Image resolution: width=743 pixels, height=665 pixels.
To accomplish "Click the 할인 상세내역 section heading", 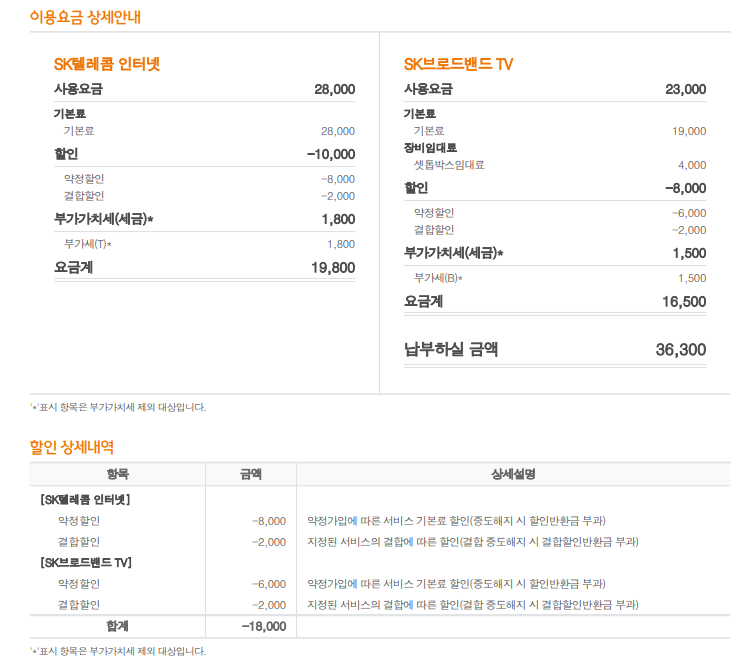I will point(72,447).
